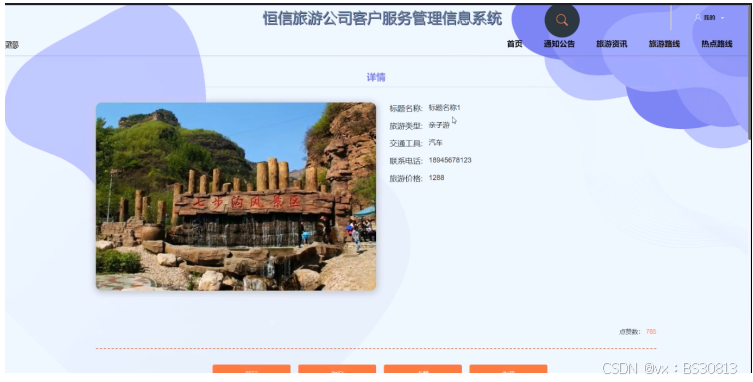Click the 旅游价格 label
Screen dimensions: 753x382
click(406, 178)
